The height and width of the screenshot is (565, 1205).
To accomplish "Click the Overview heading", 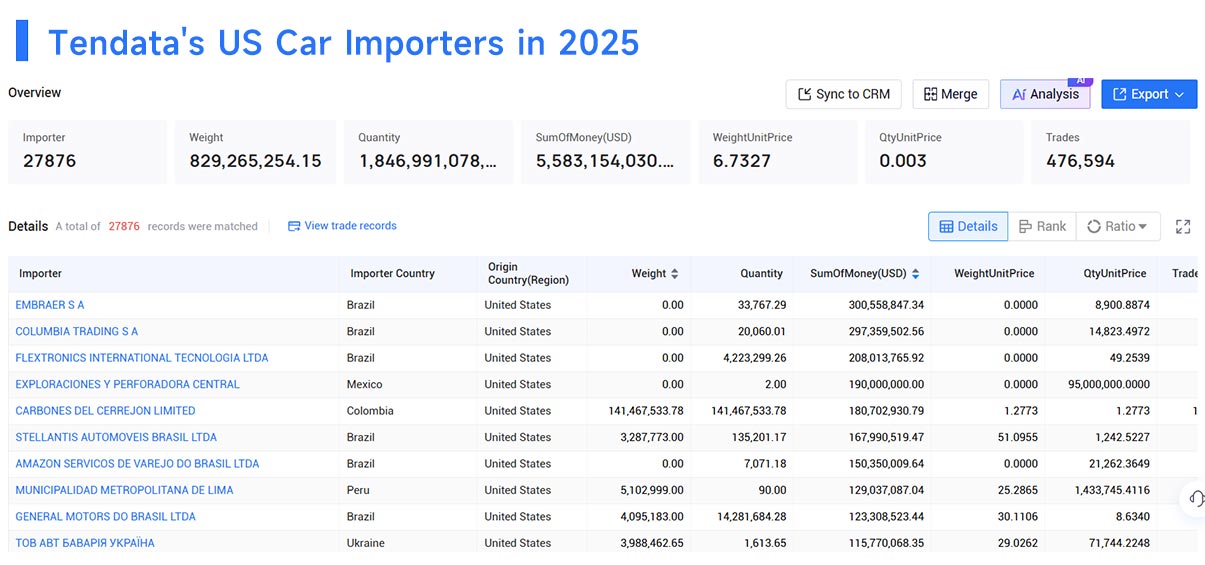I will tap(35, 93).
